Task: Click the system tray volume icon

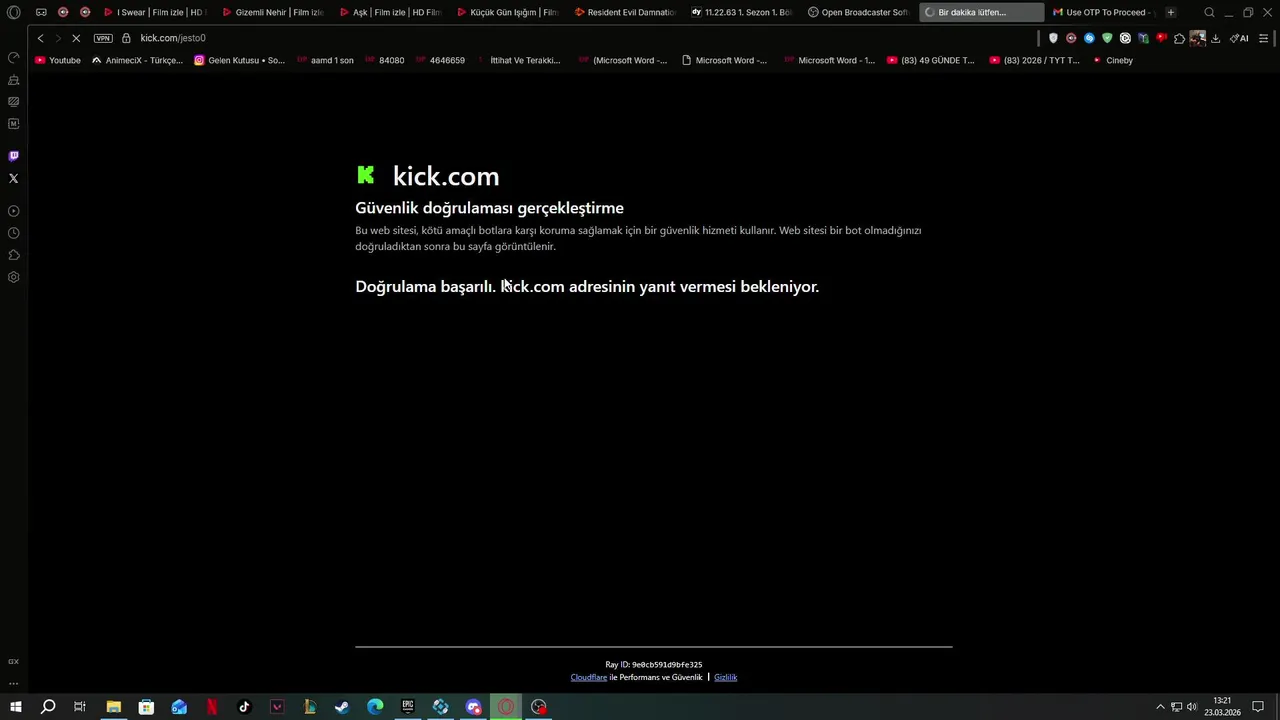Action: coord(1192,707)
